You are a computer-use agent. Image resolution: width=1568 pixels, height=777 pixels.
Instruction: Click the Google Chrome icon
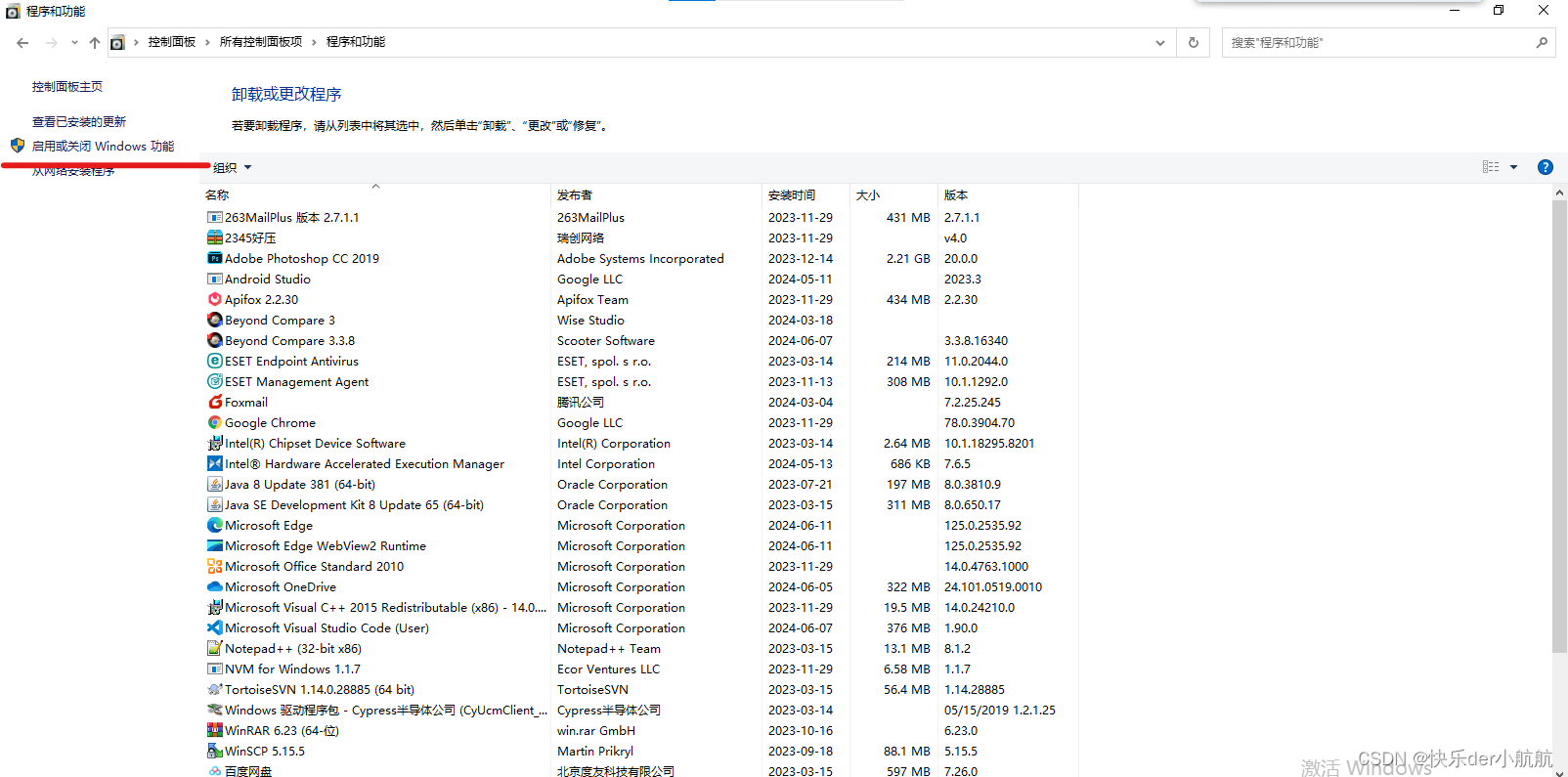tap(215, 422)
